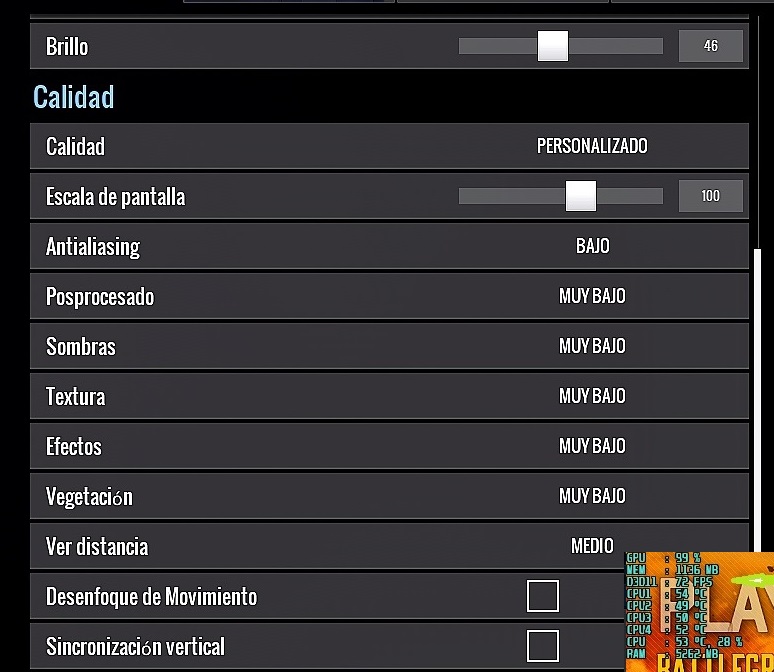Click the CPU1 54 °C overlay readout
Screen dimensions: 774x672
click(x=667, y=594)
